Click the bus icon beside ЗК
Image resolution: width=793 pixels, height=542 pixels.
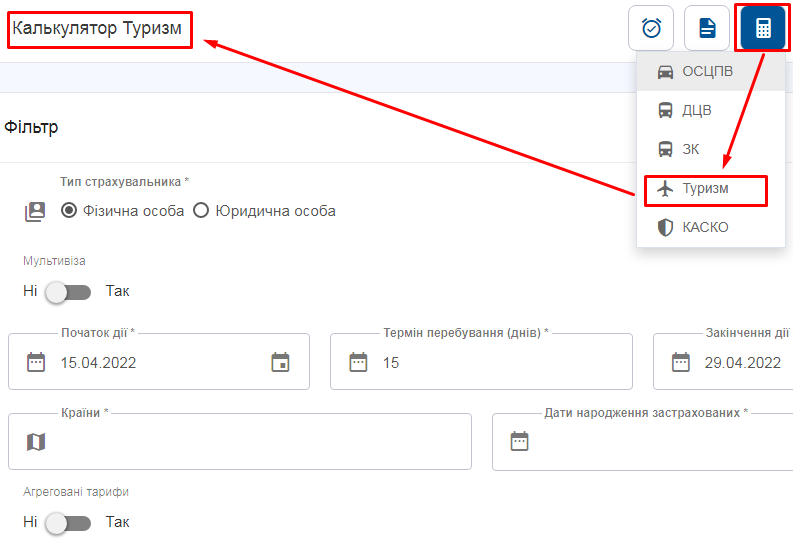tap(665, 149)
